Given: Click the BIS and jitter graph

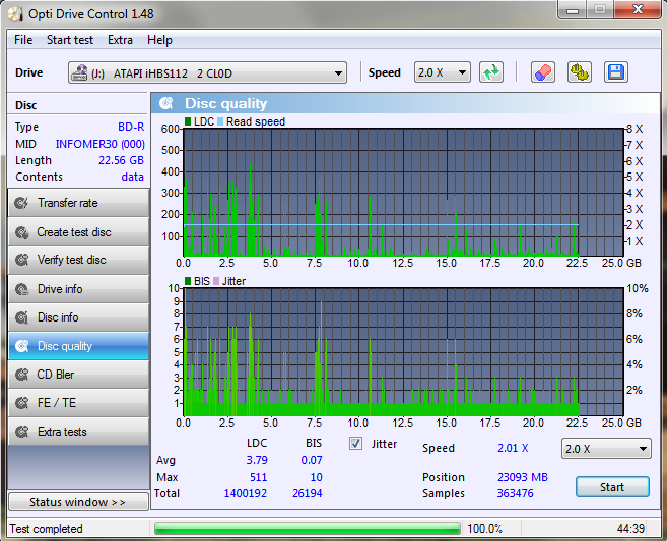Looking at the screenshot, I should click(x=403, y=352).
